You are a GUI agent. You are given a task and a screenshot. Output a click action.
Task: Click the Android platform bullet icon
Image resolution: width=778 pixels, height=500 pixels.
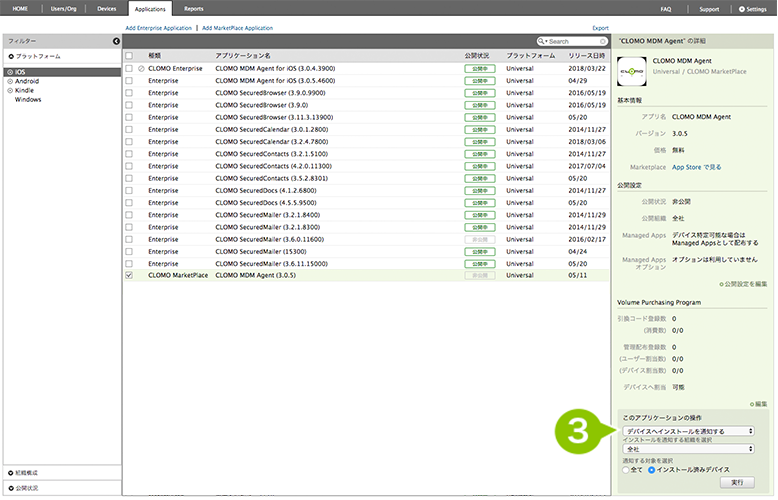tap(10, 81)
